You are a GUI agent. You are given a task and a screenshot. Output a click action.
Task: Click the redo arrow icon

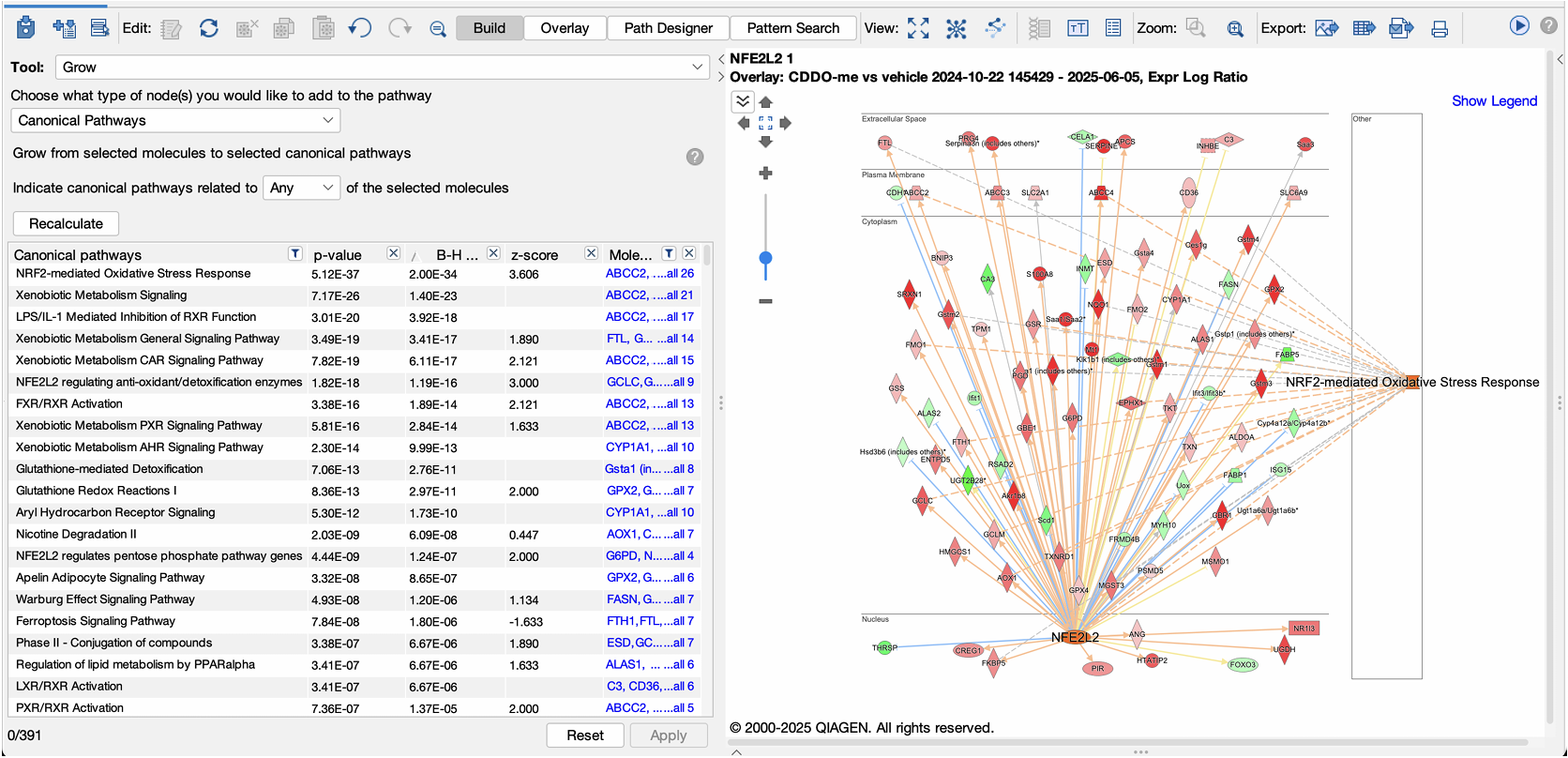[400, 28]
